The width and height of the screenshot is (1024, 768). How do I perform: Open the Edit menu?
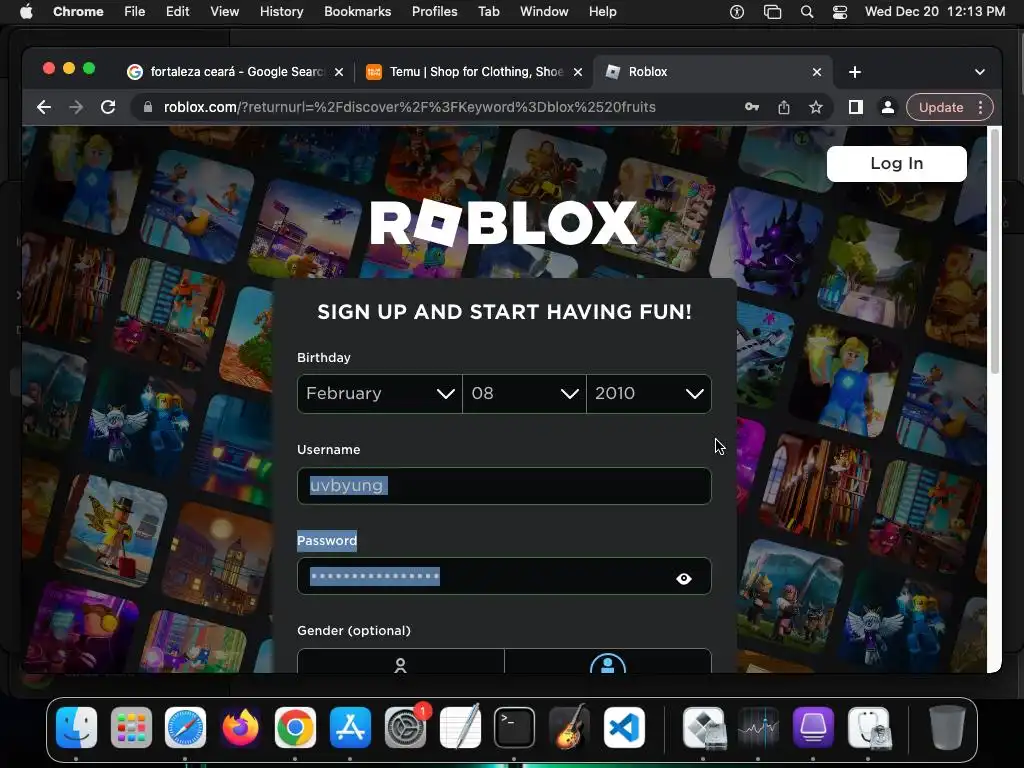(178, 11)
